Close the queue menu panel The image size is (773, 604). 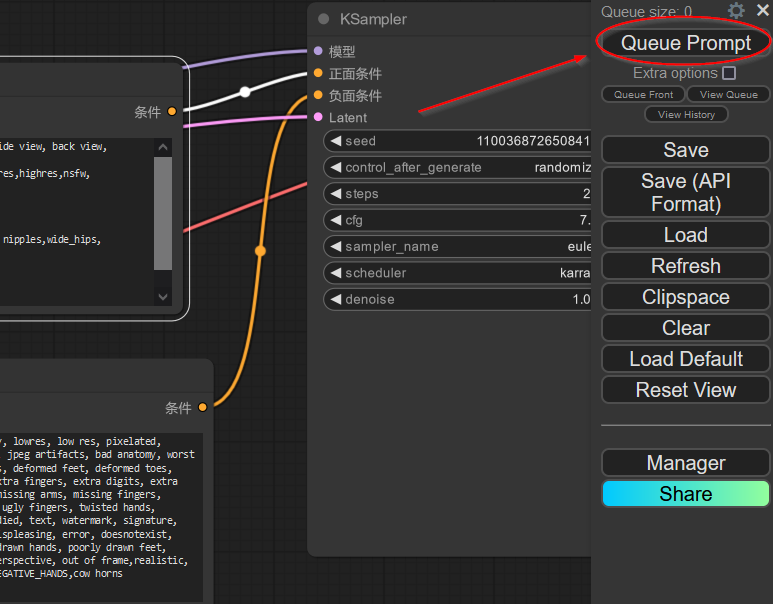763,10
